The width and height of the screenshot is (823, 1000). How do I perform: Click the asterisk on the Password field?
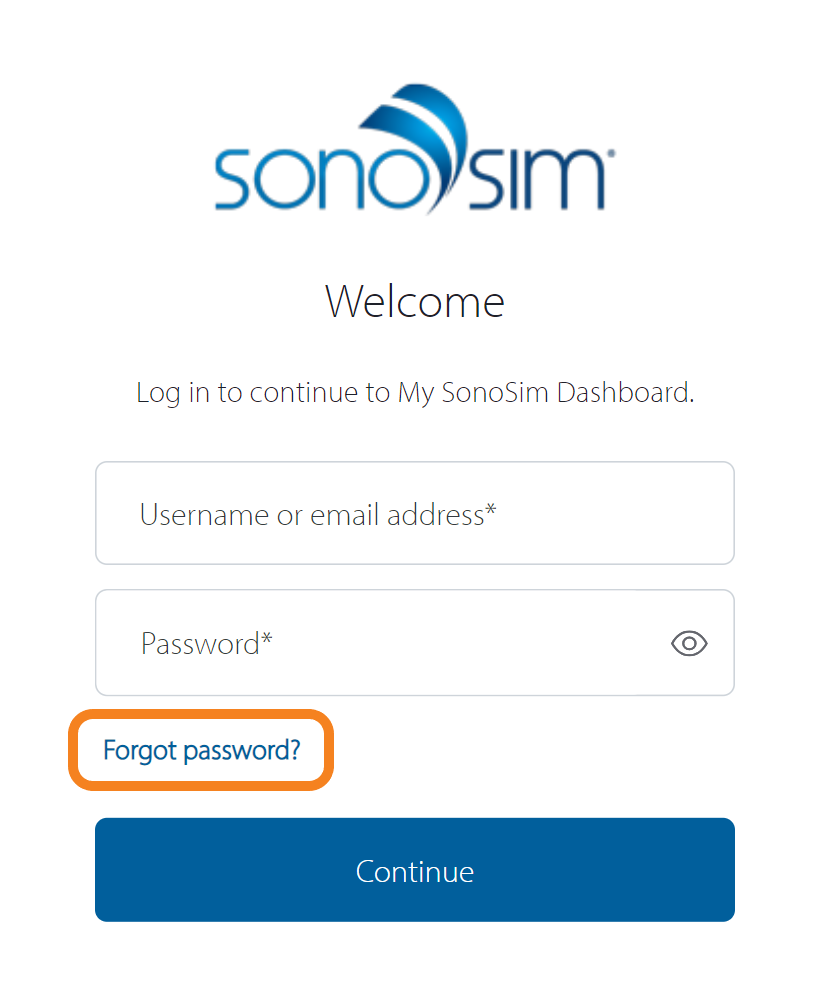point(267,637)
